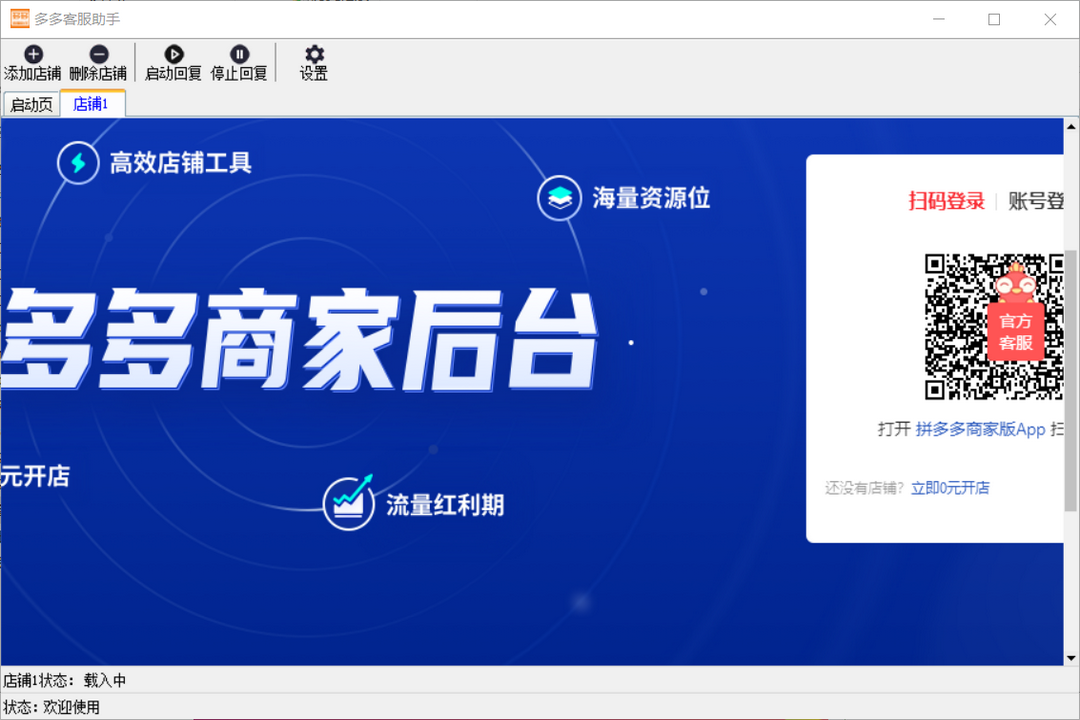This screenshot has height=720, width=1080.
Task: Click the layers icon beside 海量资源位
Action: point(558,198)
